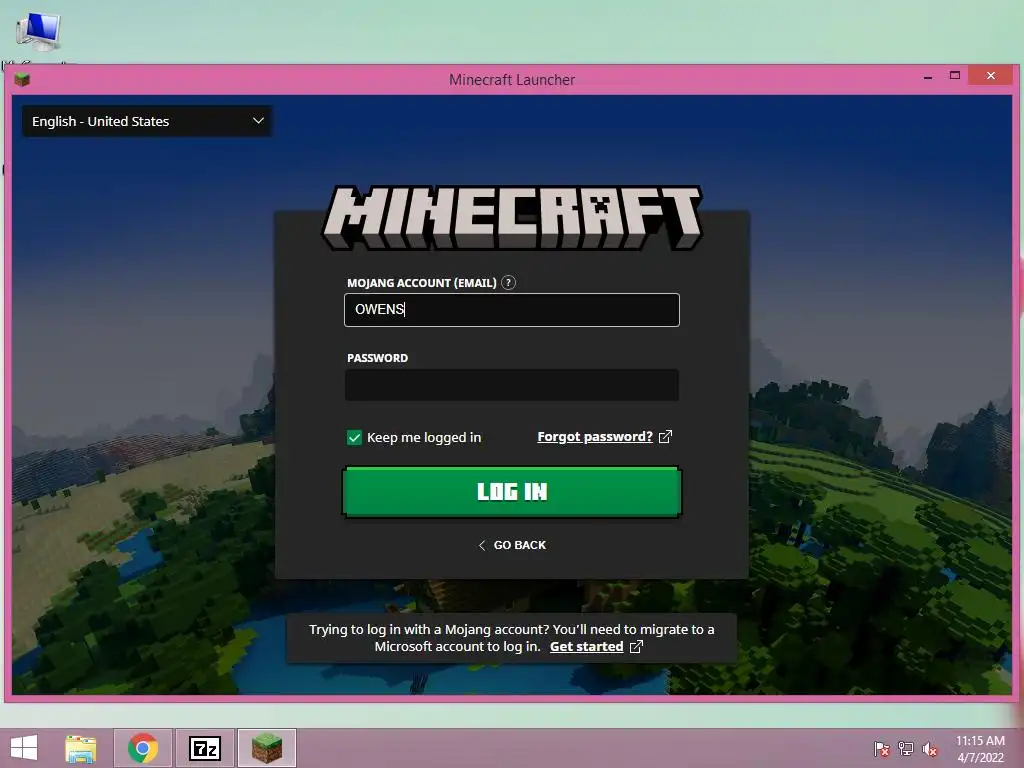Select the Minecraft Launcher taskbar icon

pos(266,748)
